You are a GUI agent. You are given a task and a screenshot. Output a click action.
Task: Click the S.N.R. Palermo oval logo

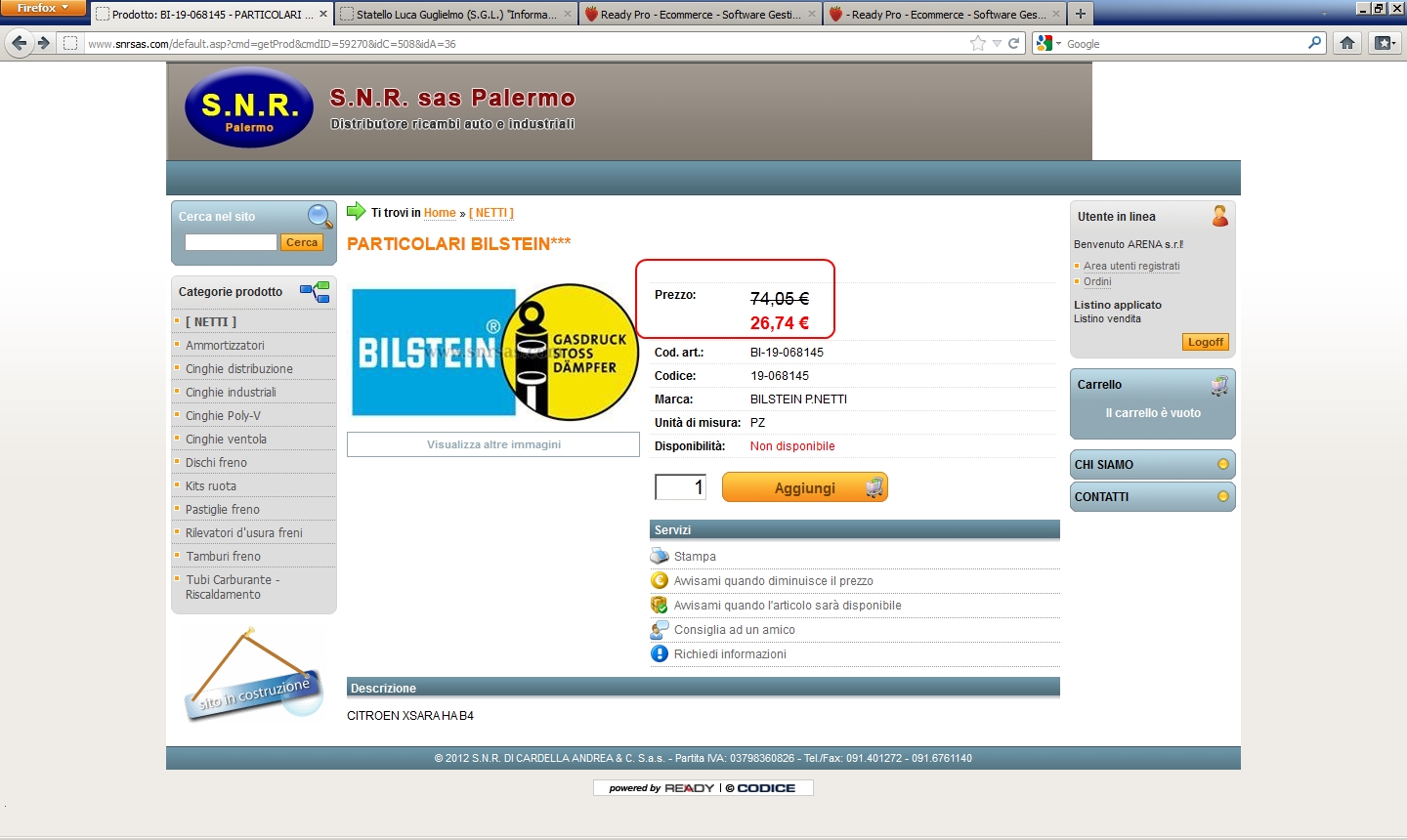[x=249, y=107]
